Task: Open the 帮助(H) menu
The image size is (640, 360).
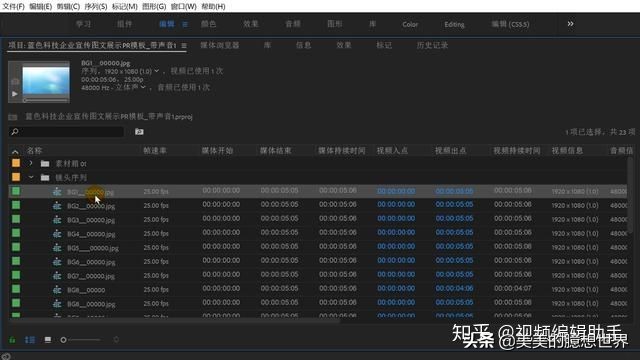Action: pos(213,7)
